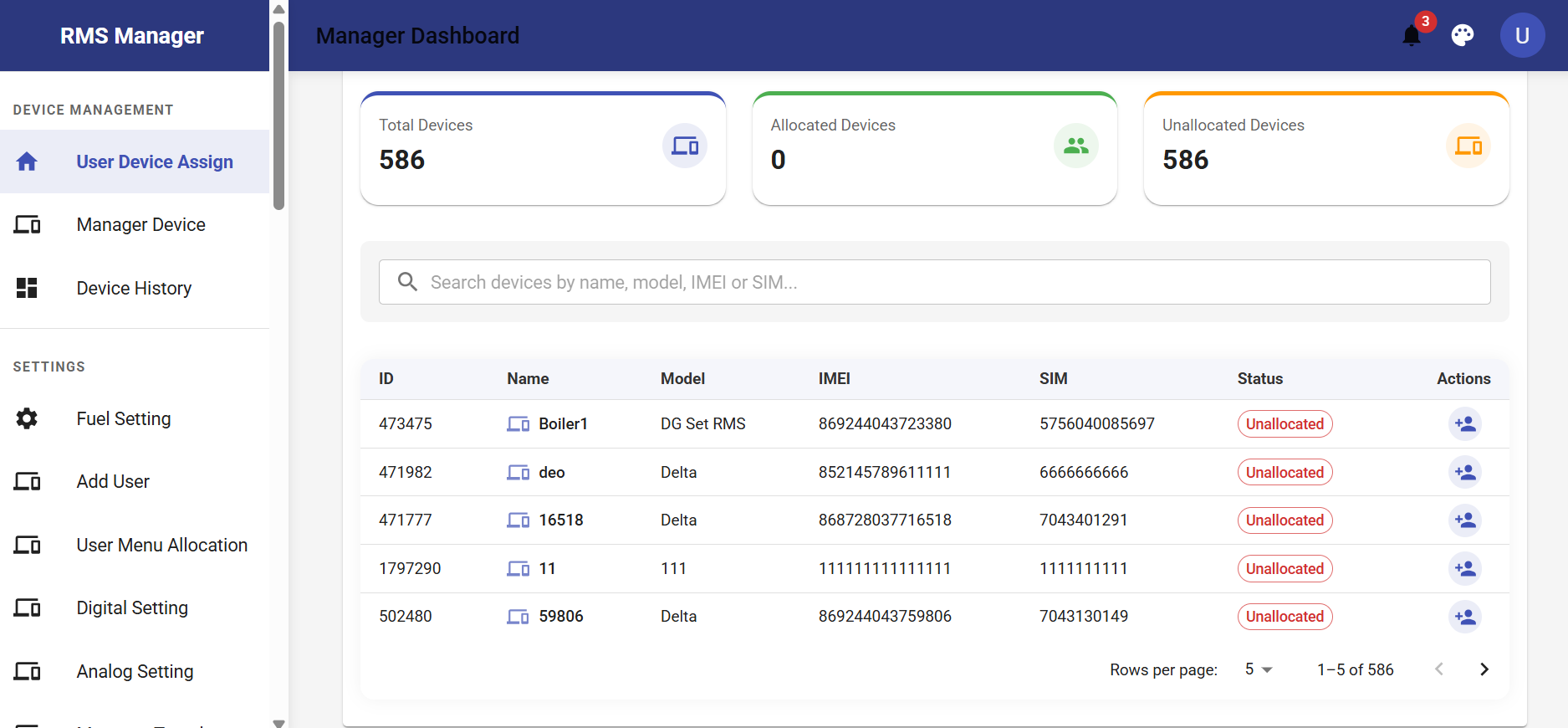Go to next page of devices

[x=1484, y=669]
